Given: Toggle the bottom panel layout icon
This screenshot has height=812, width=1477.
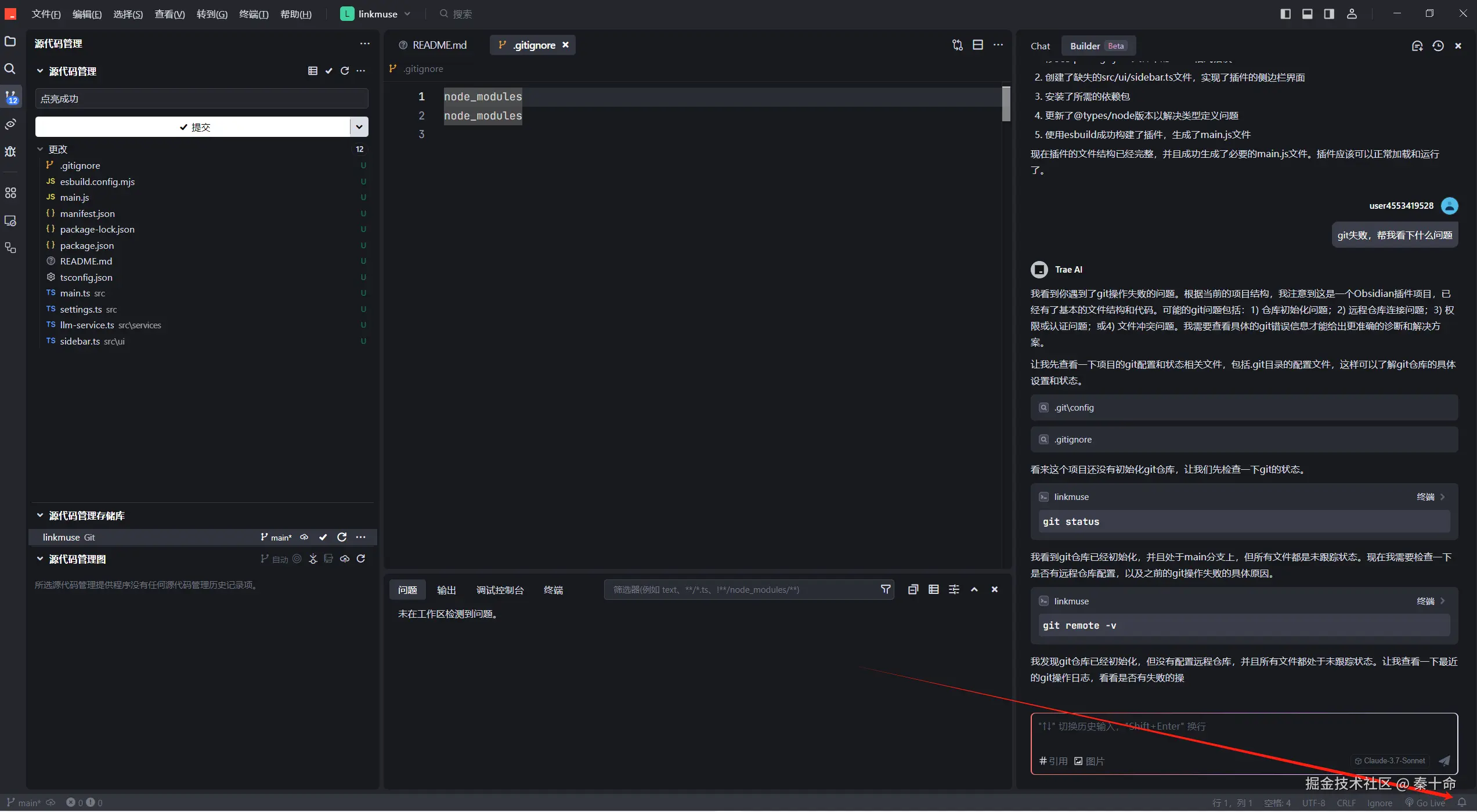Looking at the screenshot, I should tap(1308, 14).
